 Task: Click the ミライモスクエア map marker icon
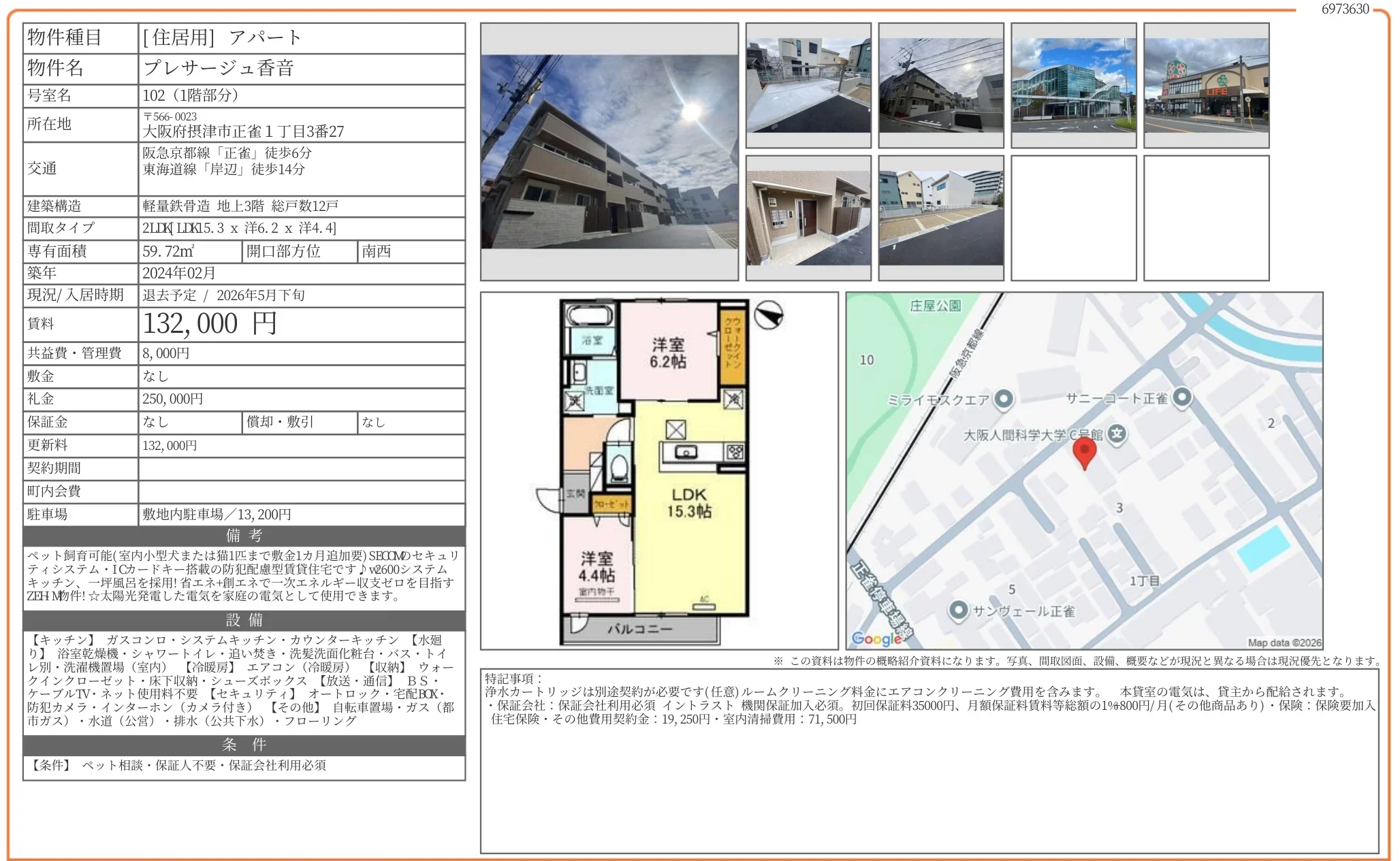click(1004, 400)
